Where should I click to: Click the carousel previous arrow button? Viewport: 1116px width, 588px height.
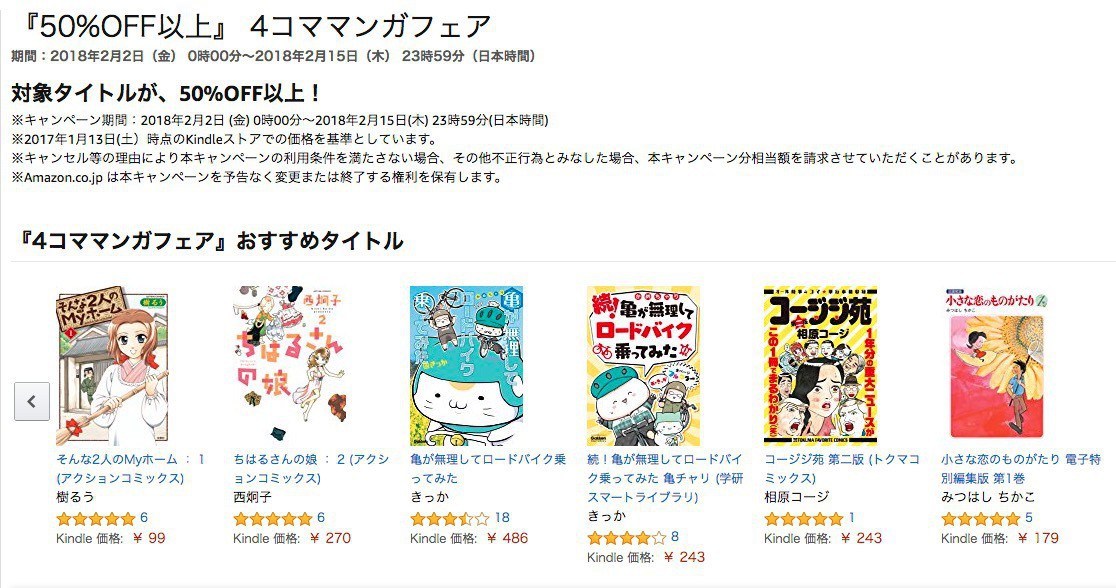(x=32, y=401)
